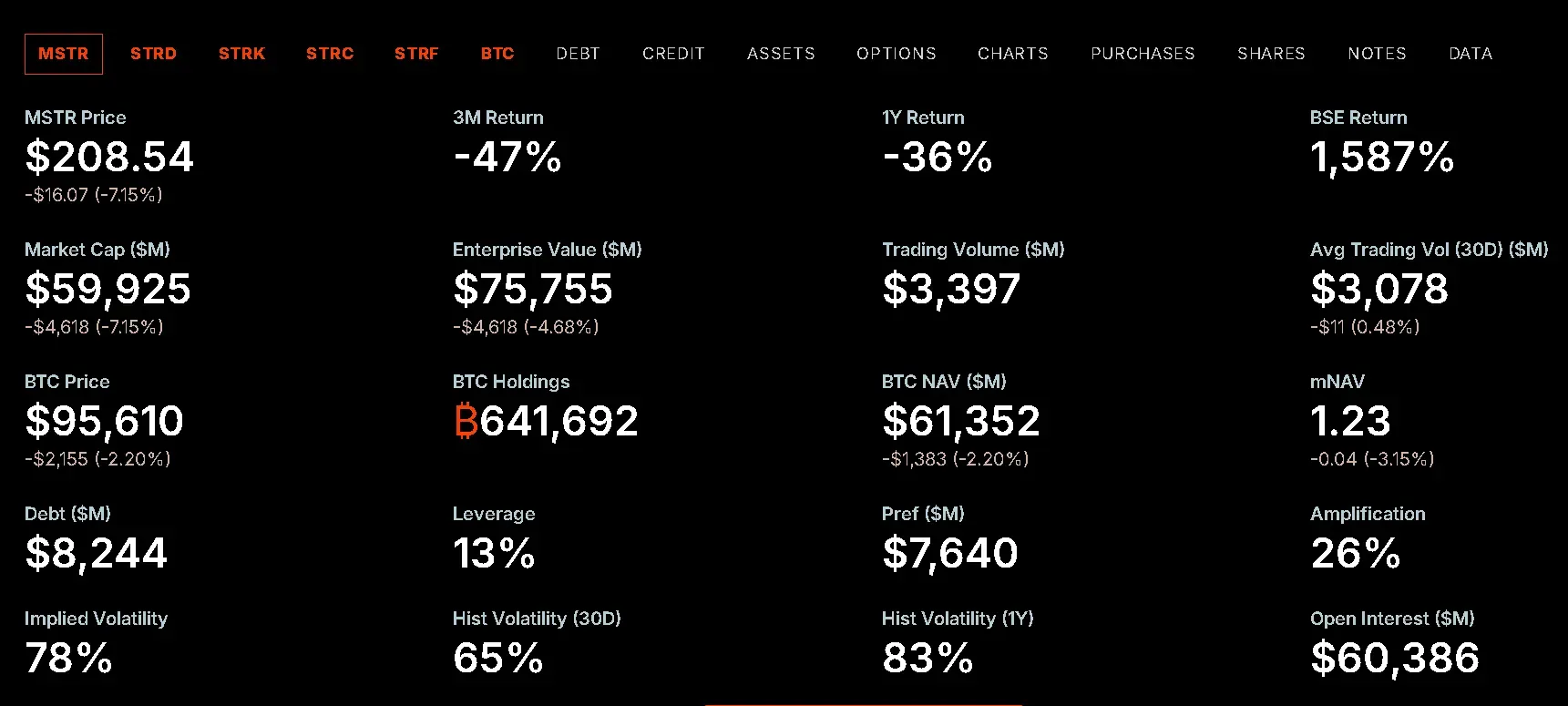The width and height of the screenshot is (1568, 706).
Task: Click the STRF tab
Action: [416, 54]
